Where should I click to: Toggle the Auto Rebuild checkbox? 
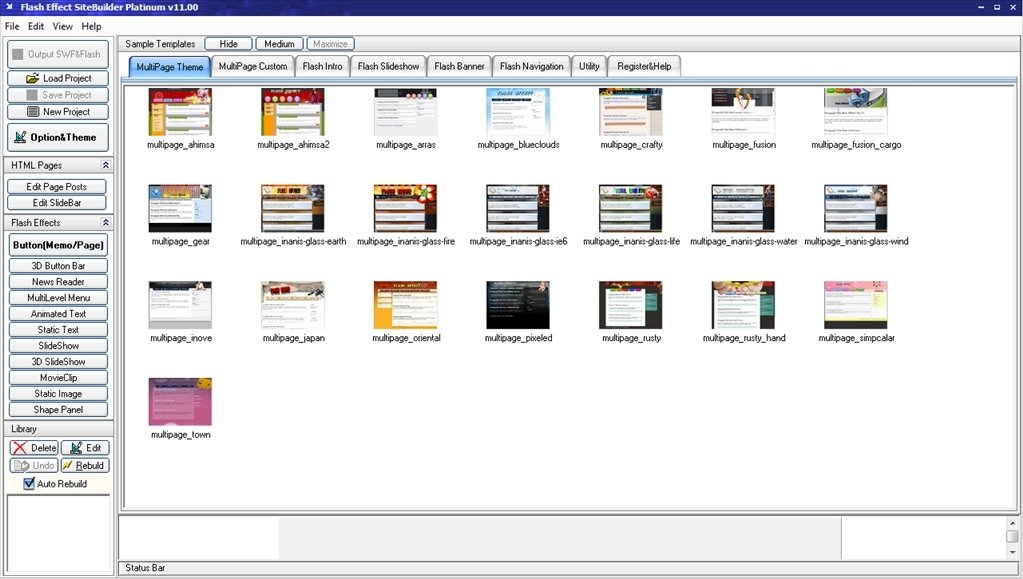pyautogui.click(x=29, y=484)
